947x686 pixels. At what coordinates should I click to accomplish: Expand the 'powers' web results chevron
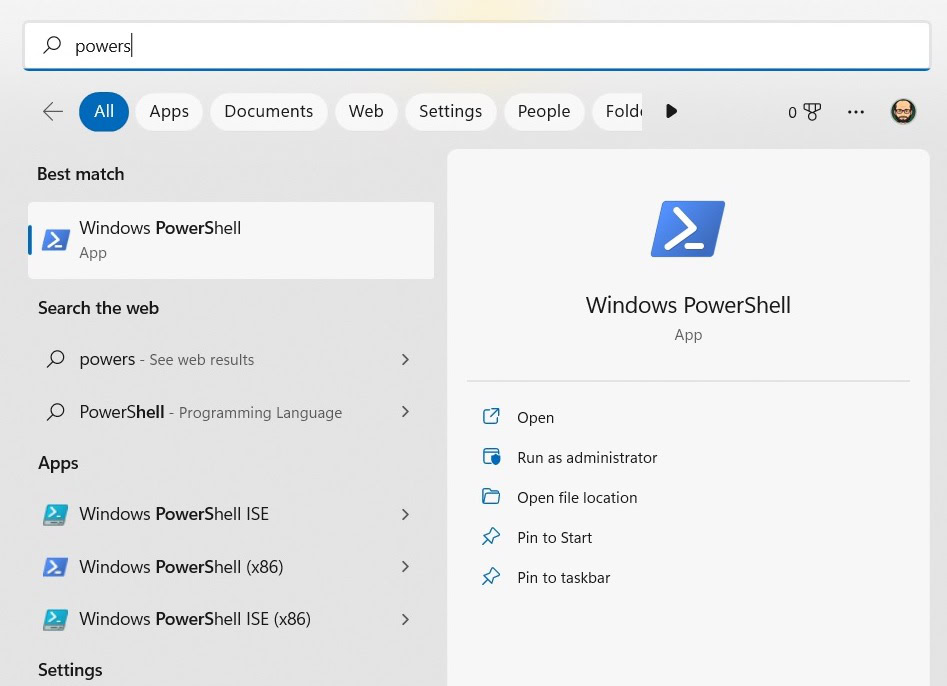pos(405,359)
